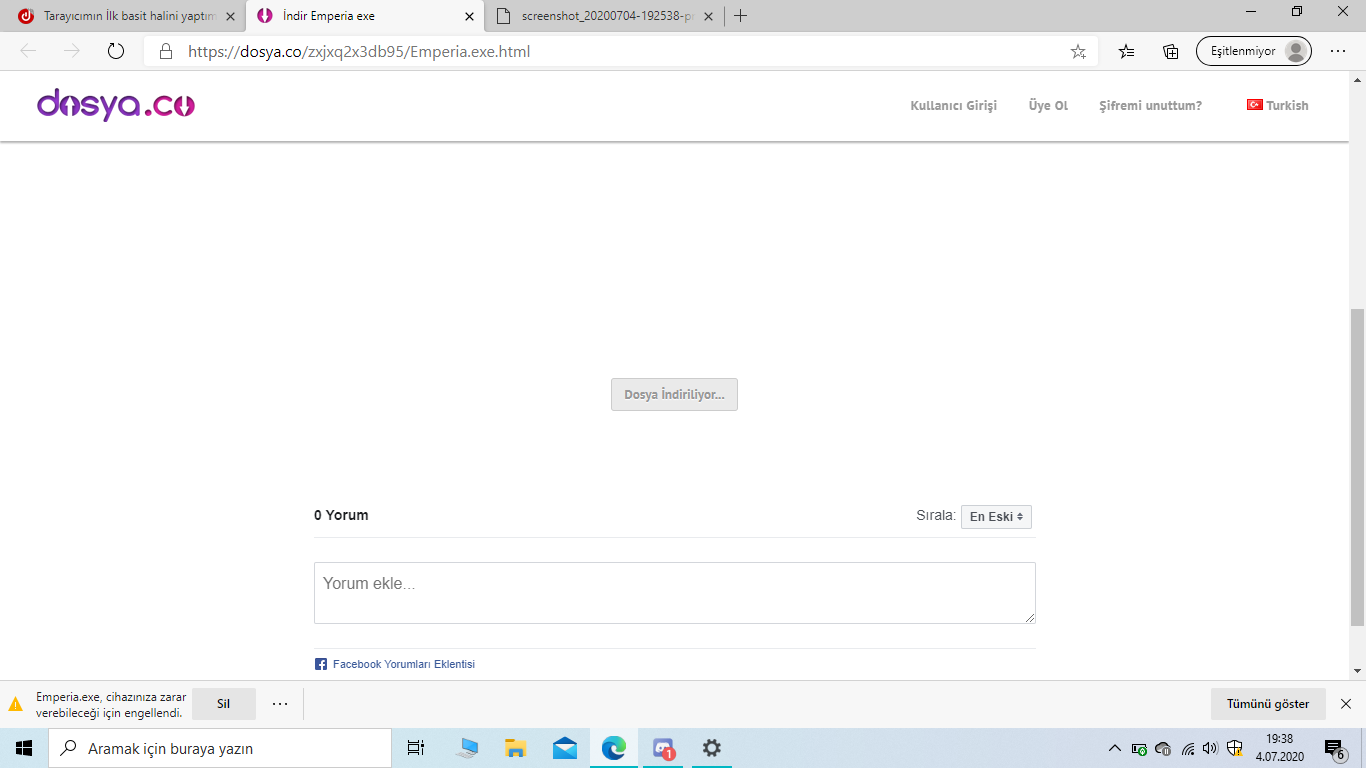Open more options for the Emperia.exe download
The width and height of the screenshot is (1366, 768).
click(280, 704)
